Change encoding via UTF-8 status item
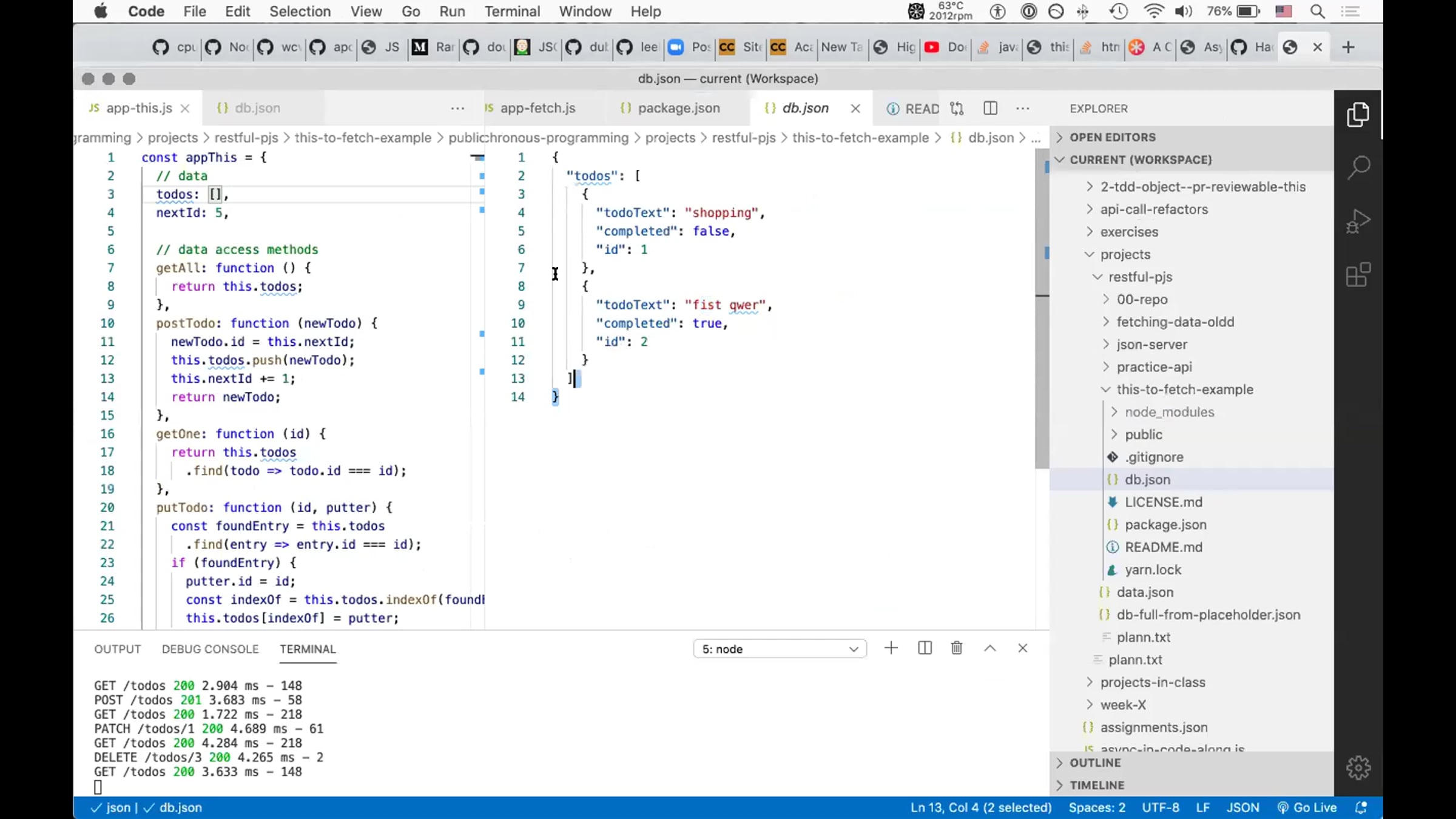 (x=1161, y=807)
